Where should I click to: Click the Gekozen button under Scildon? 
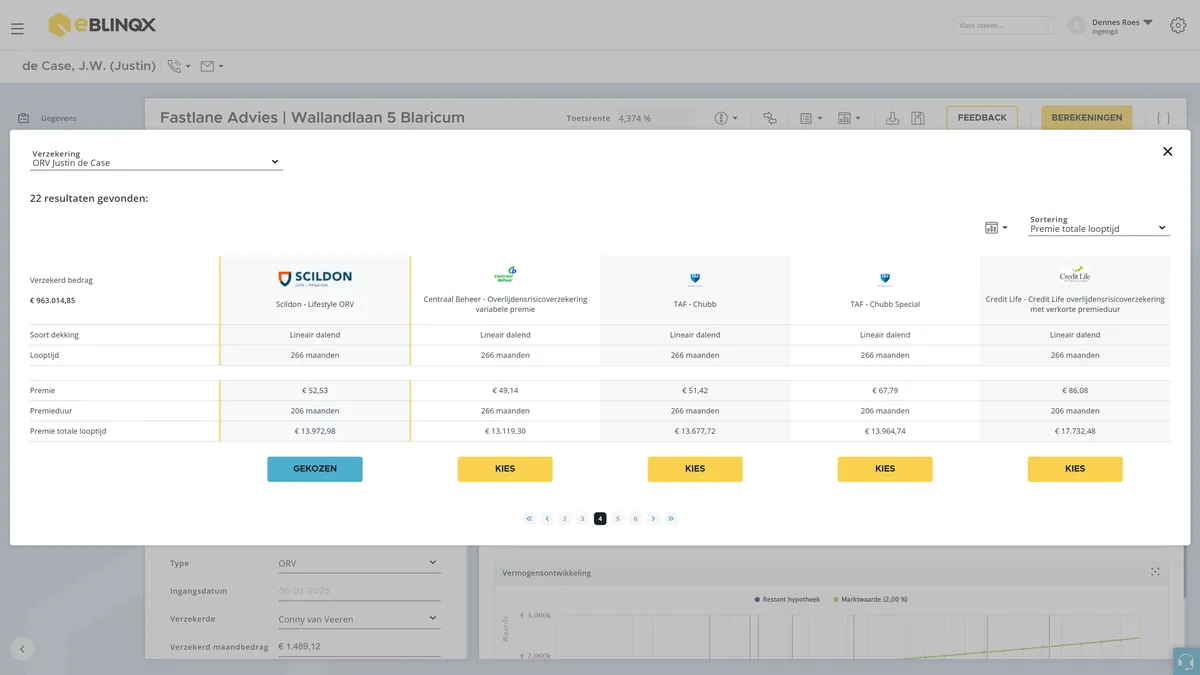pyautogui.click(x=315, y=469)
